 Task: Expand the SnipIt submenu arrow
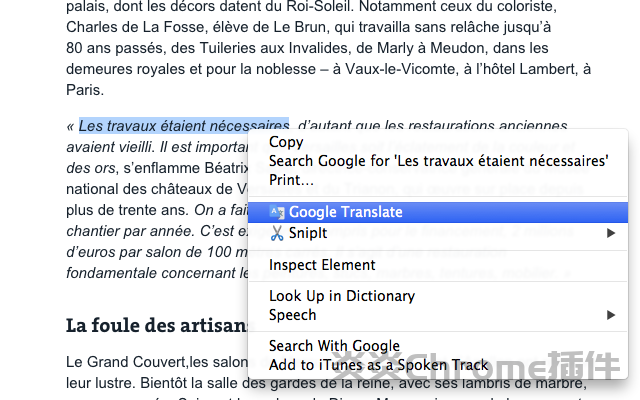click(x=611, y=233)
